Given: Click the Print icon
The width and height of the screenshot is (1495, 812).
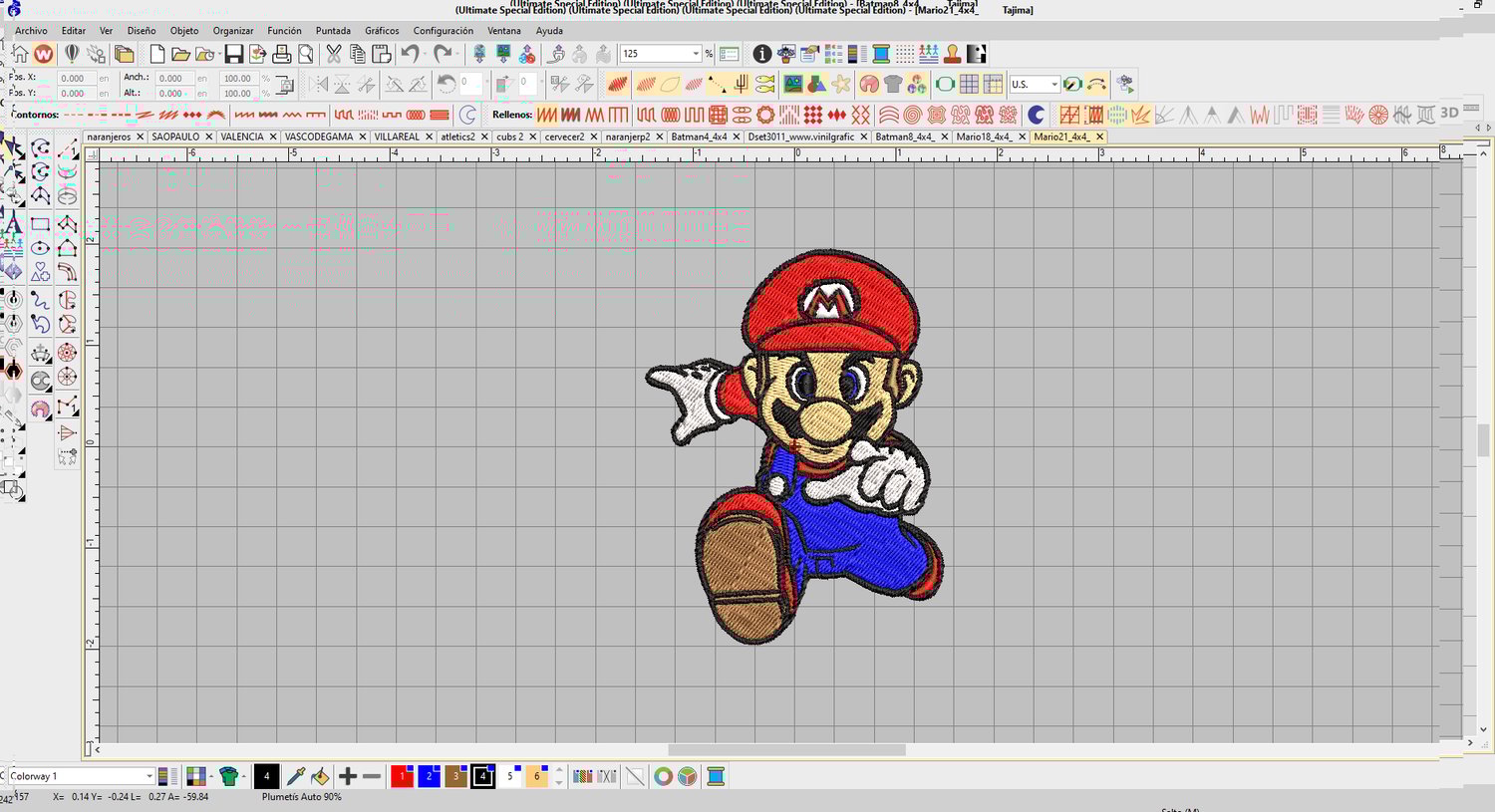Looking at the screenshot, I should (282, 54).
